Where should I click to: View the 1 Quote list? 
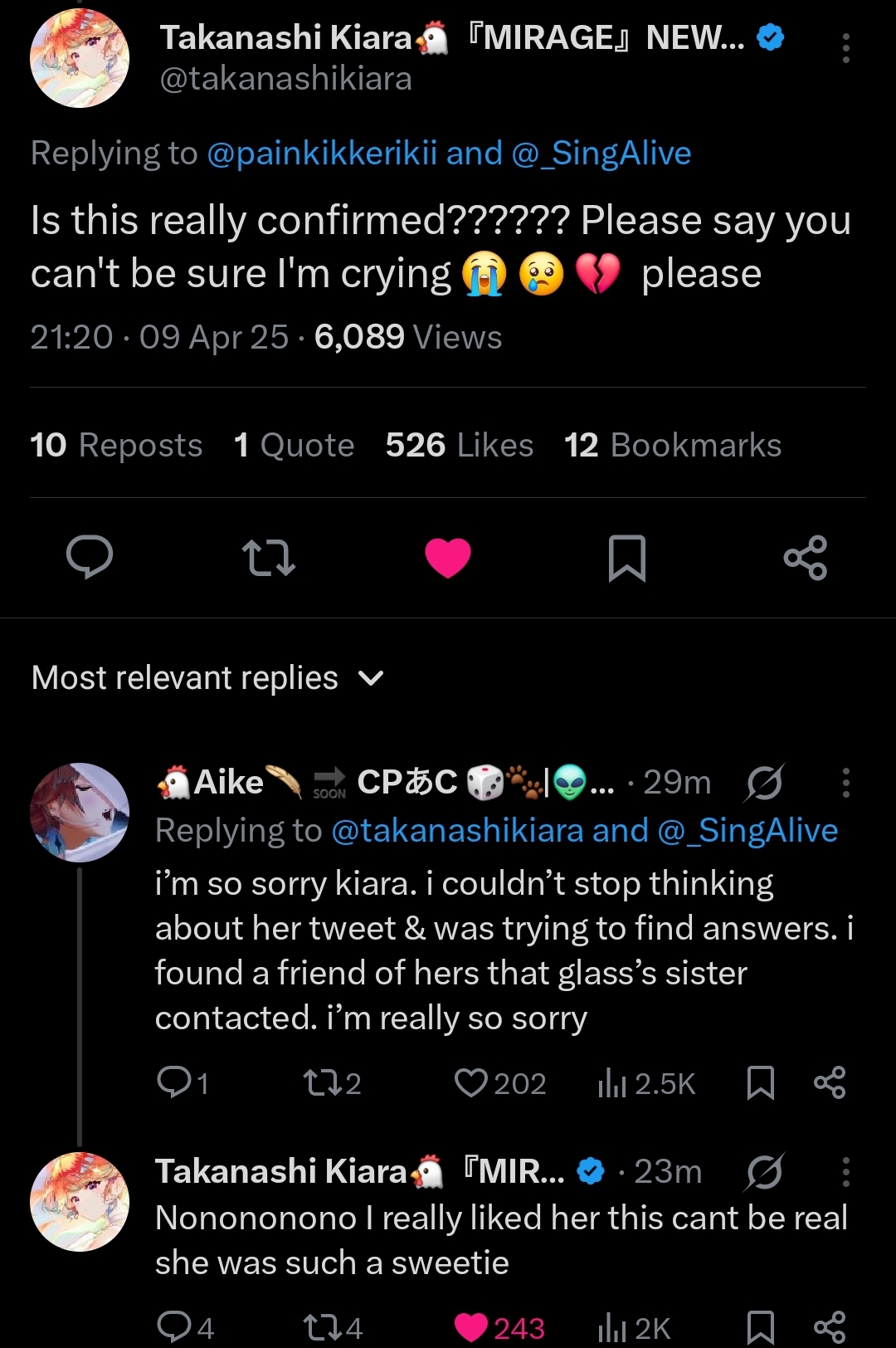click(x=294, y=445)
